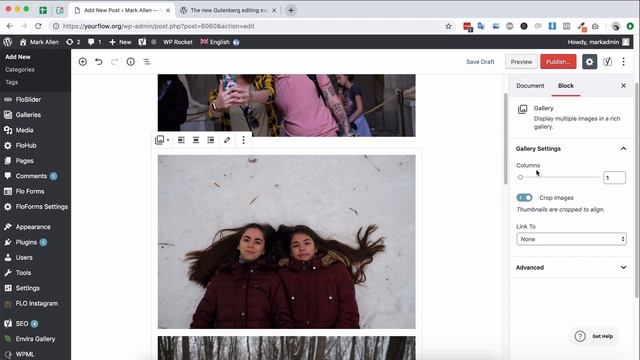Open the comments bubble in admin bar

click(x=94, y=42)
